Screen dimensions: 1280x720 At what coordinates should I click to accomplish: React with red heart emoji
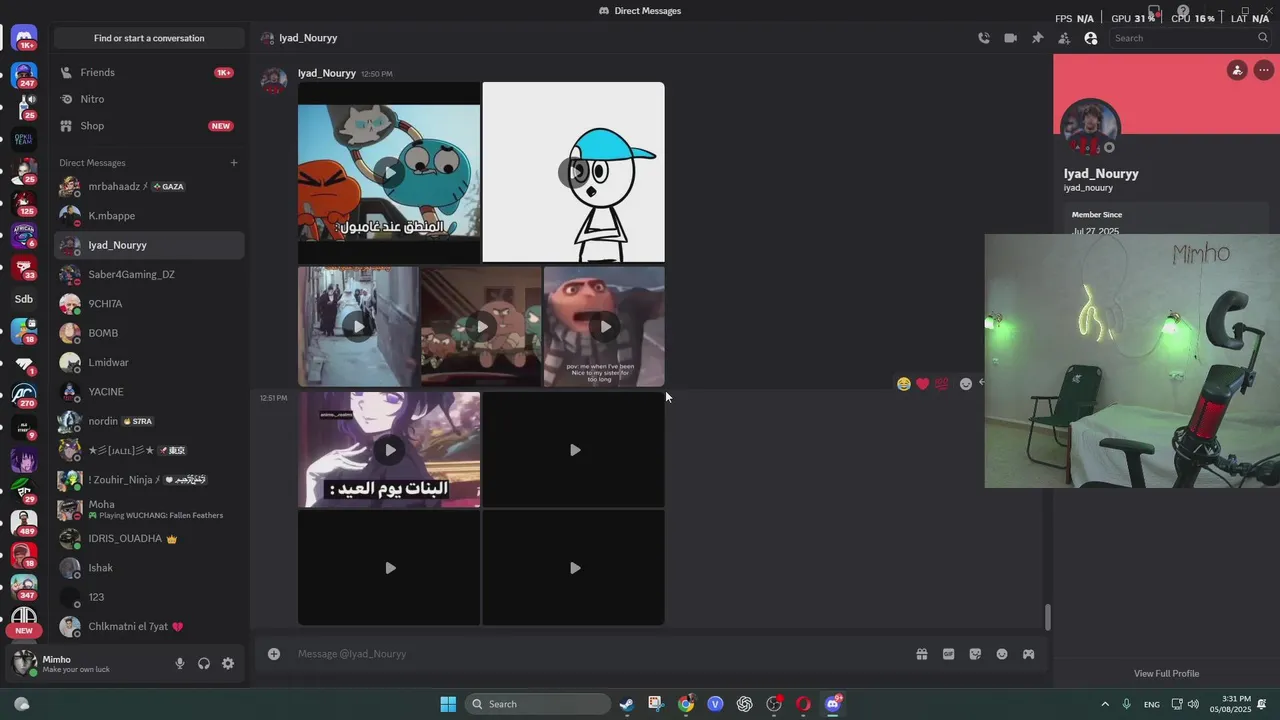(x=923, y=384)
